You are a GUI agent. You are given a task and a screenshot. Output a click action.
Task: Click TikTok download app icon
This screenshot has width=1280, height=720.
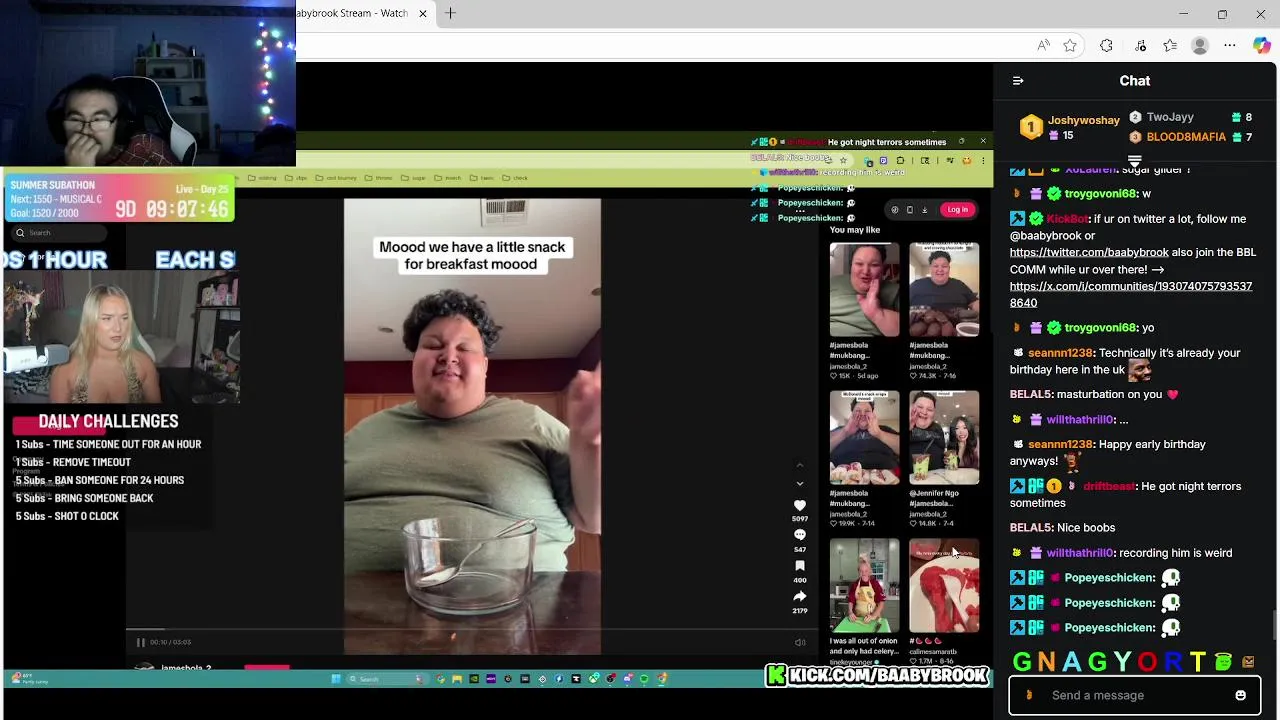924,210
